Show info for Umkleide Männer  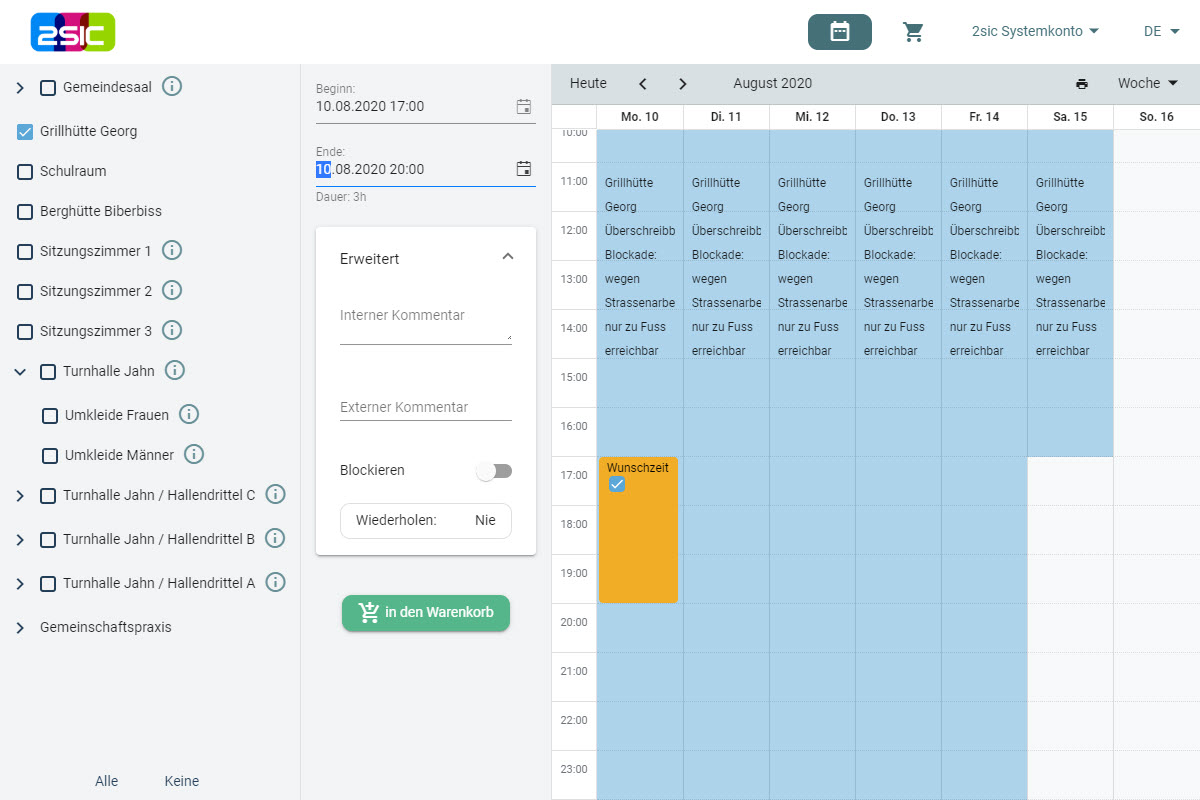click(x=194, y=455)
